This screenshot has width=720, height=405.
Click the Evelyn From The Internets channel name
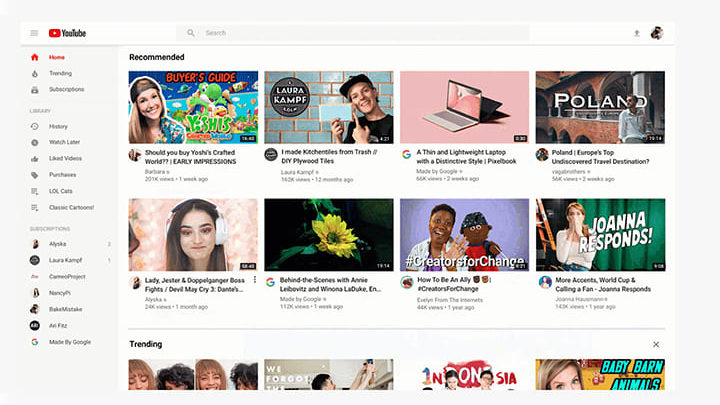point(450,300)
